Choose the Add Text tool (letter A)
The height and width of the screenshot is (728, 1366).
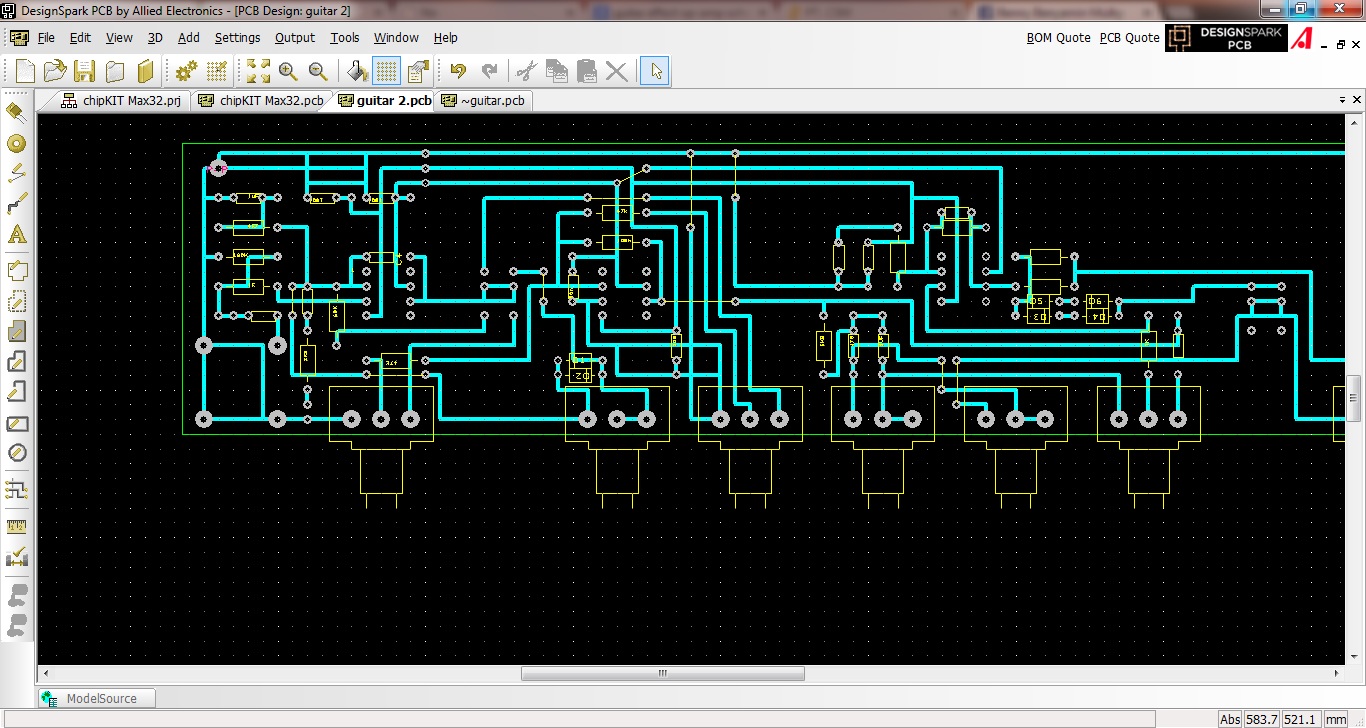point(16,235)
